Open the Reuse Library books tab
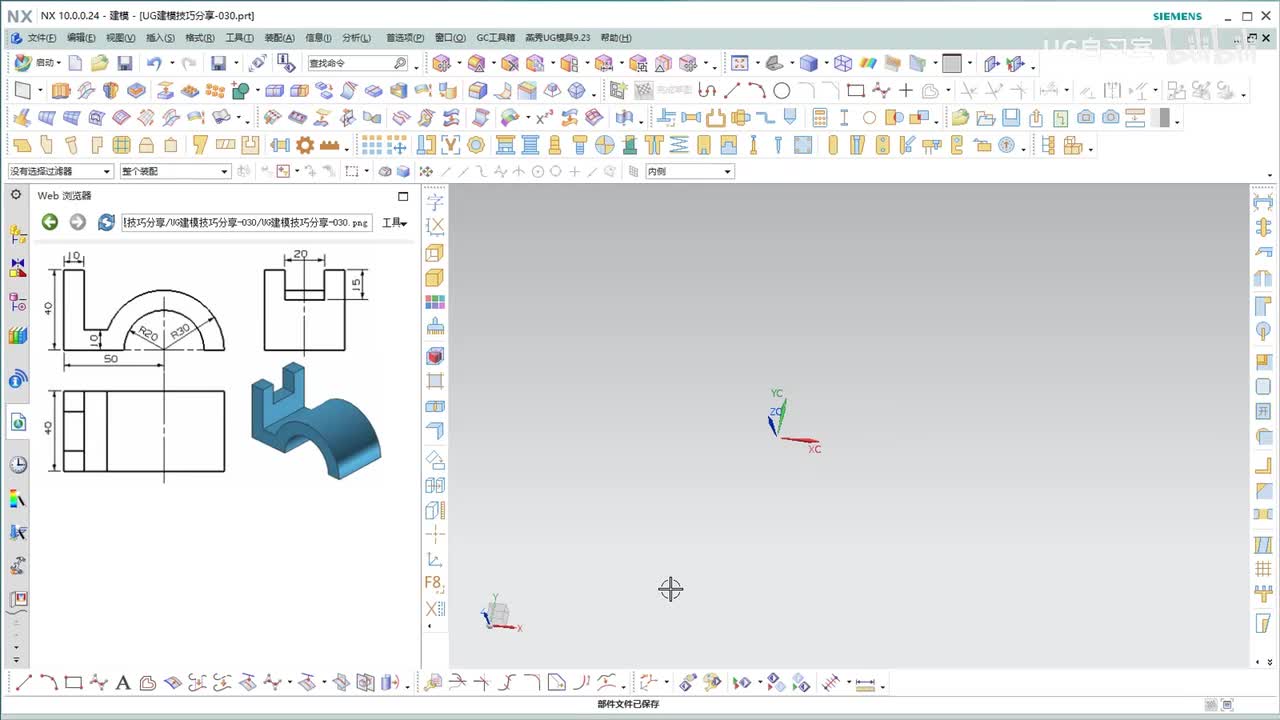 pos(18,336)
